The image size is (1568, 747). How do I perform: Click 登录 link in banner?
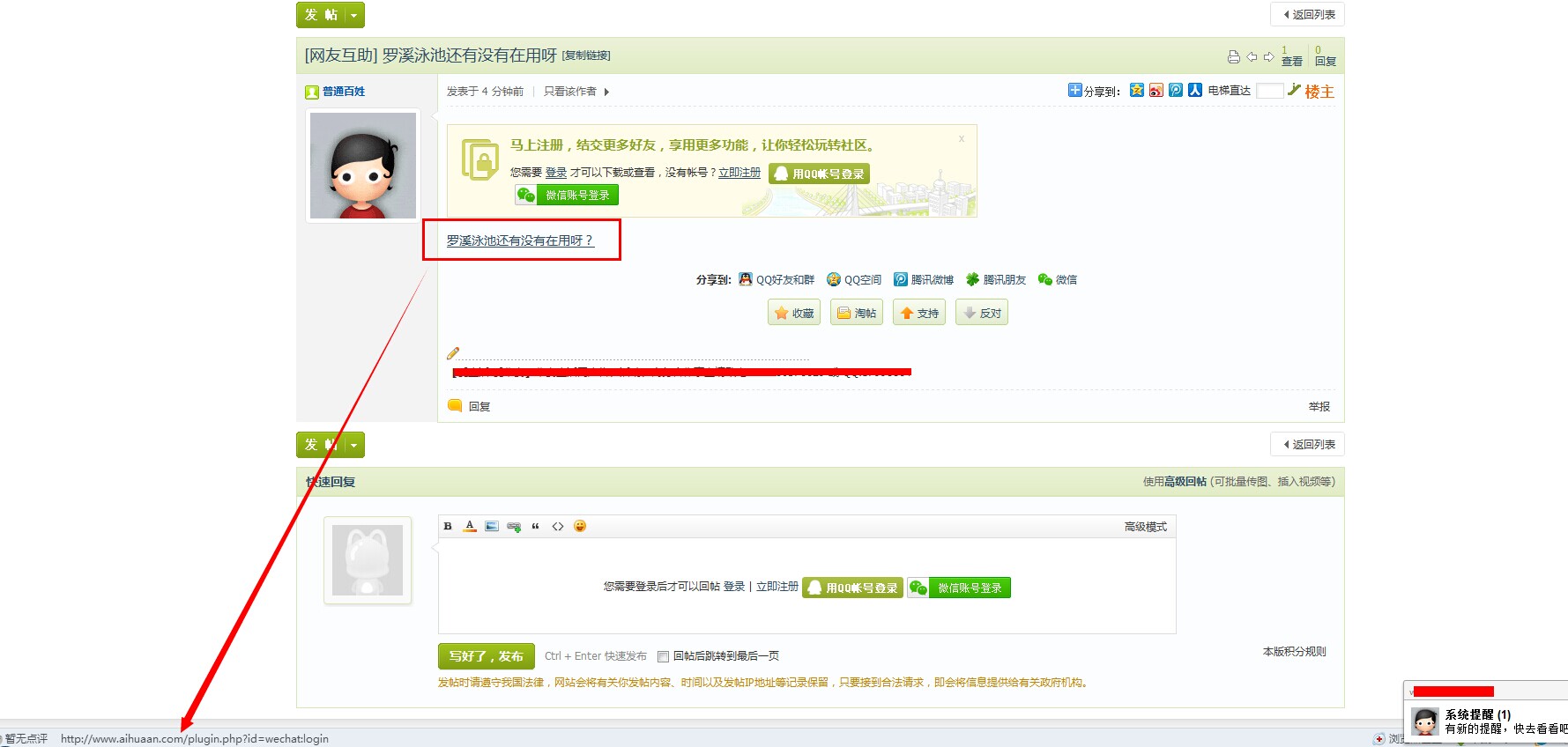(x=555, y=173)
